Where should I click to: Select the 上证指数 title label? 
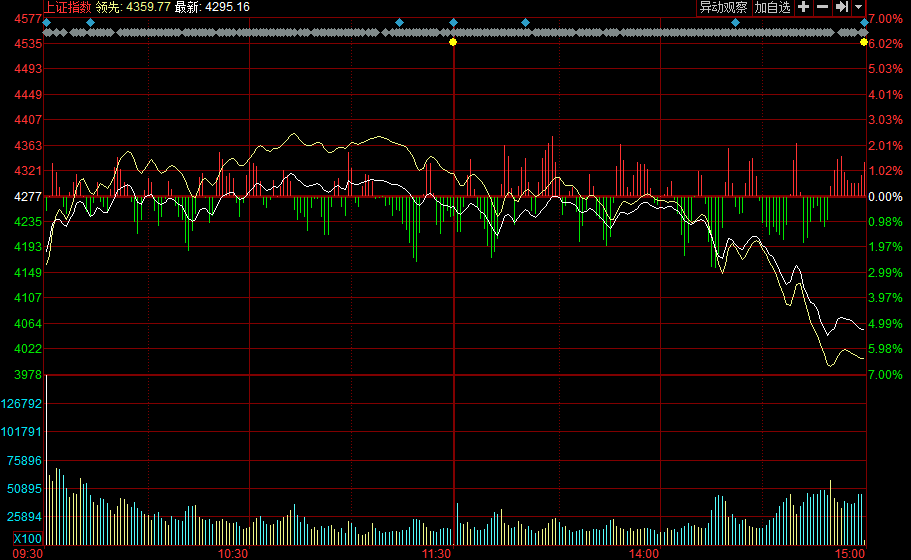[x=68, y=7]
